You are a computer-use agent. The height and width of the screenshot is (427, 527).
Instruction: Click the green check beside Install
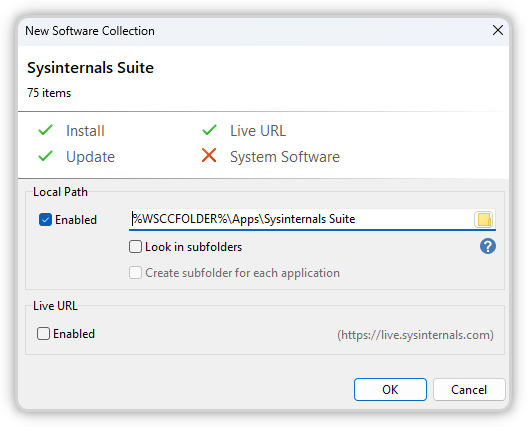pyautogui.click(x=45, y=130)
